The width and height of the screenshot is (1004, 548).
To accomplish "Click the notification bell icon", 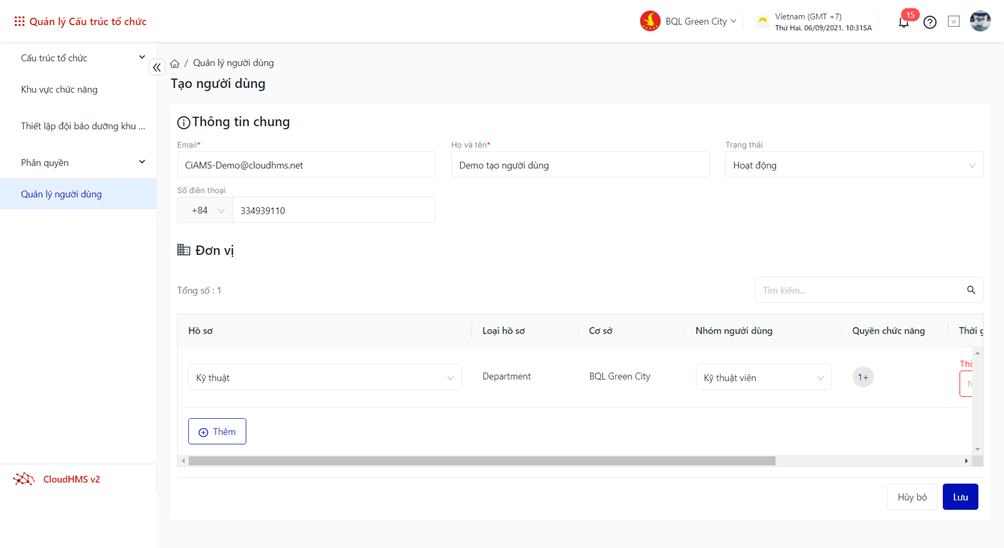I will (x=903, y=22).
